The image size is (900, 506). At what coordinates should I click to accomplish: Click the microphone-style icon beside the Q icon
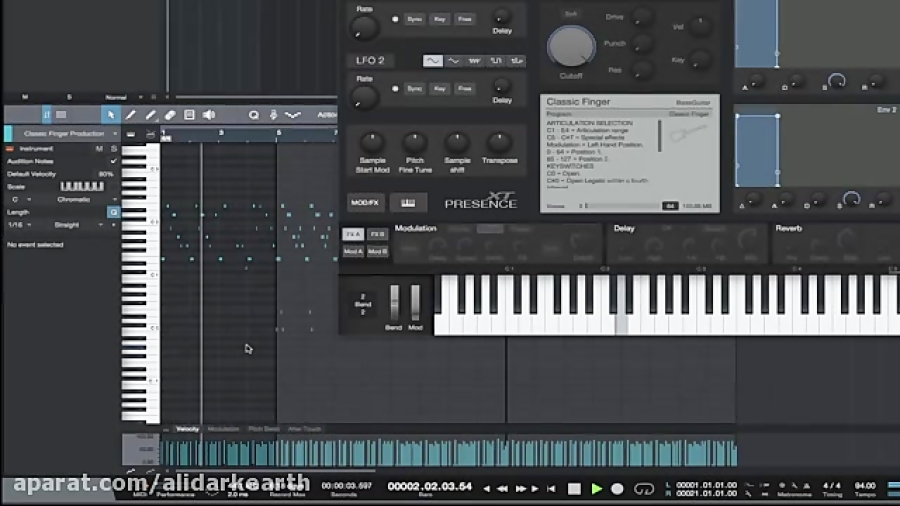[273, 115]
